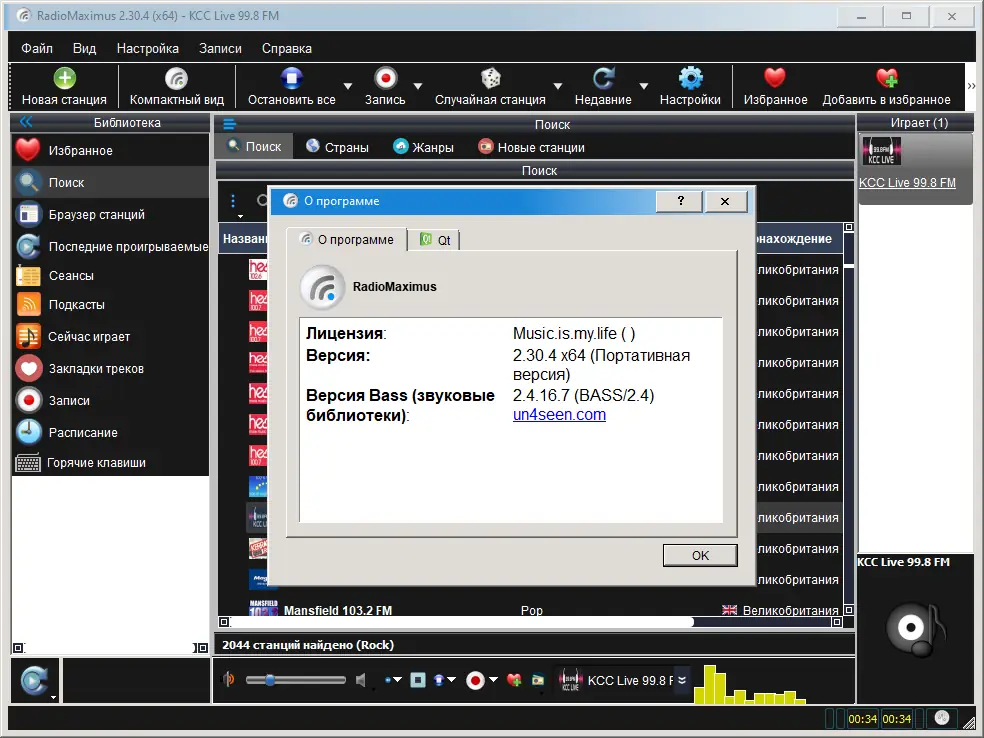Viewport: 984px width, 738px height.
Task: Collapse the Library panel with double-arrow
Action: [26, 122]
